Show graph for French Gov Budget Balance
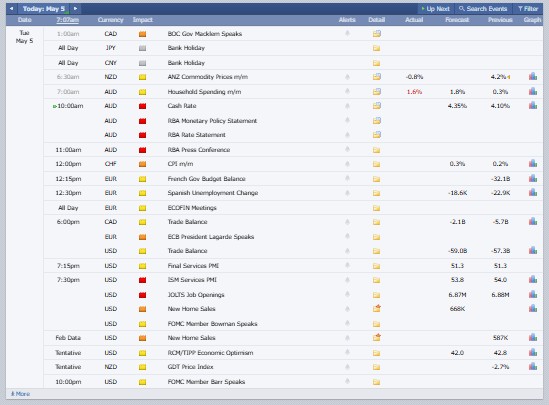This screenshot has height=405, width=549. (x=533, y=179)
